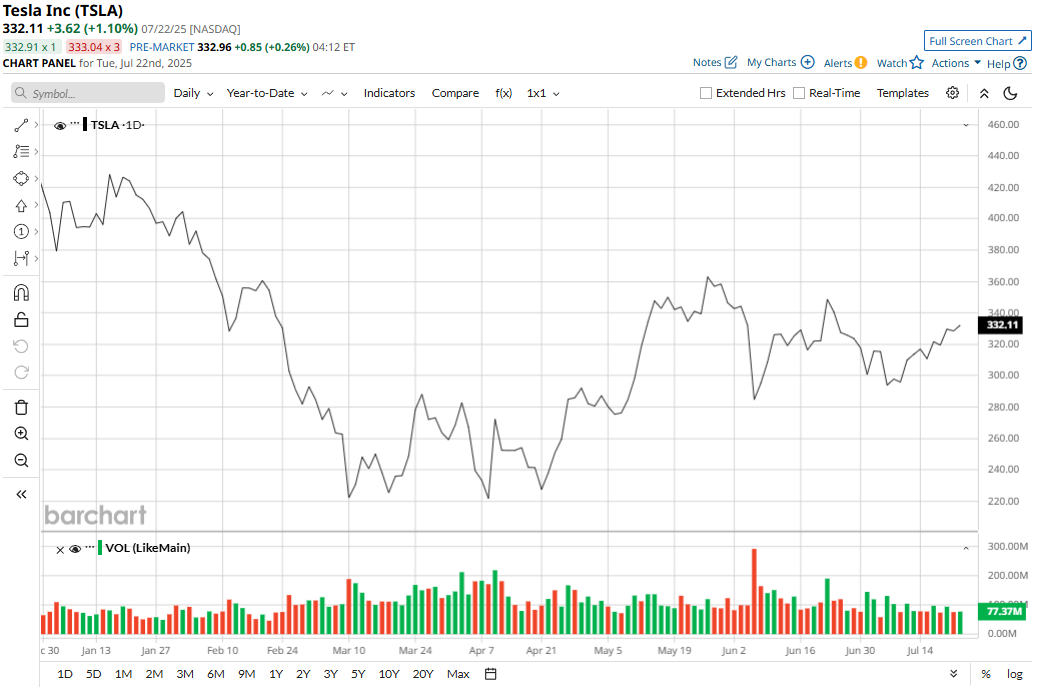This screenshot has width=1054, height=693.
Task: Toggle VOL study visibility eye
Action: (x=75, y=549)
